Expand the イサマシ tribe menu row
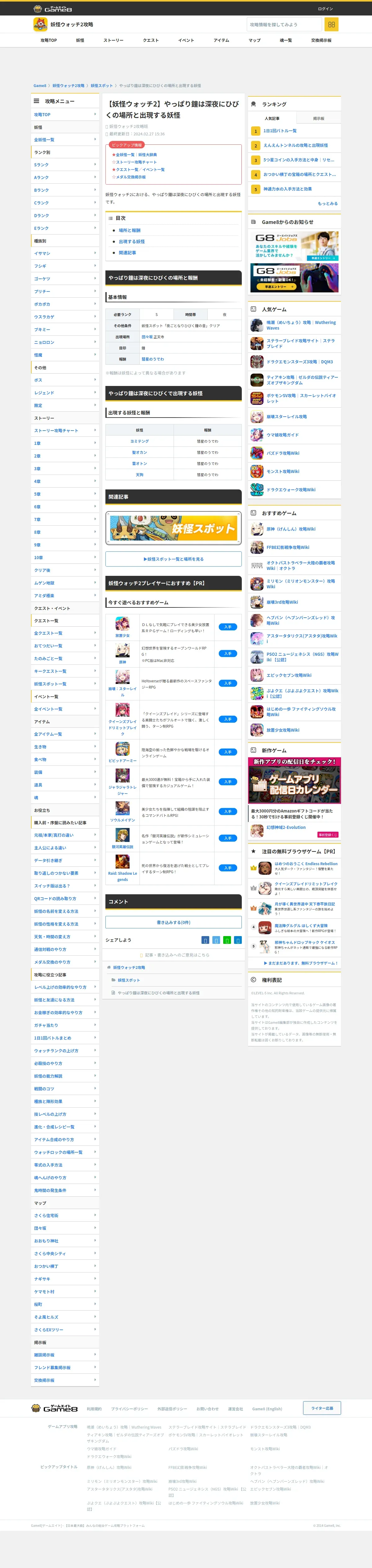Viewport: 372px width, 1568px height. [65, 253]
